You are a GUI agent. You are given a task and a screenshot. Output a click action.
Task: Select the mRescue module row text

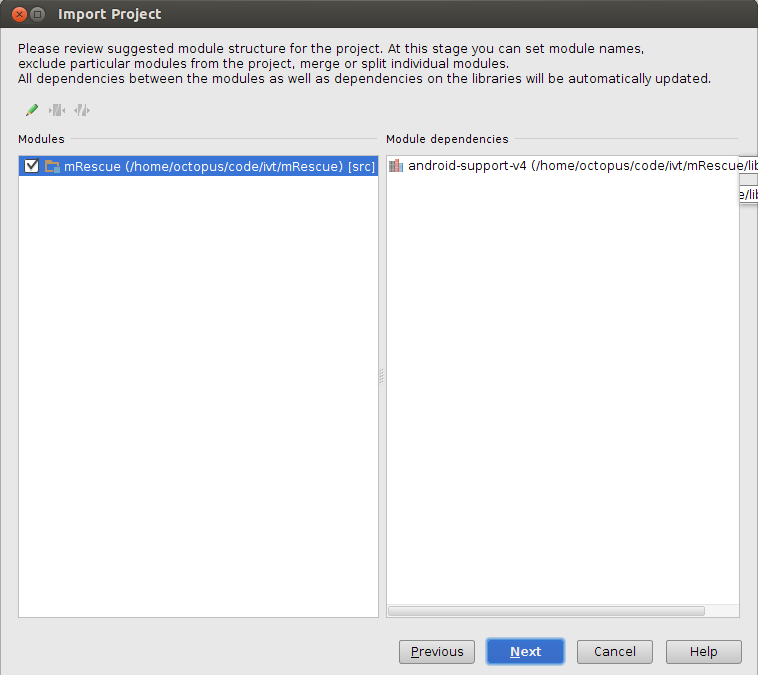(219, 166)
